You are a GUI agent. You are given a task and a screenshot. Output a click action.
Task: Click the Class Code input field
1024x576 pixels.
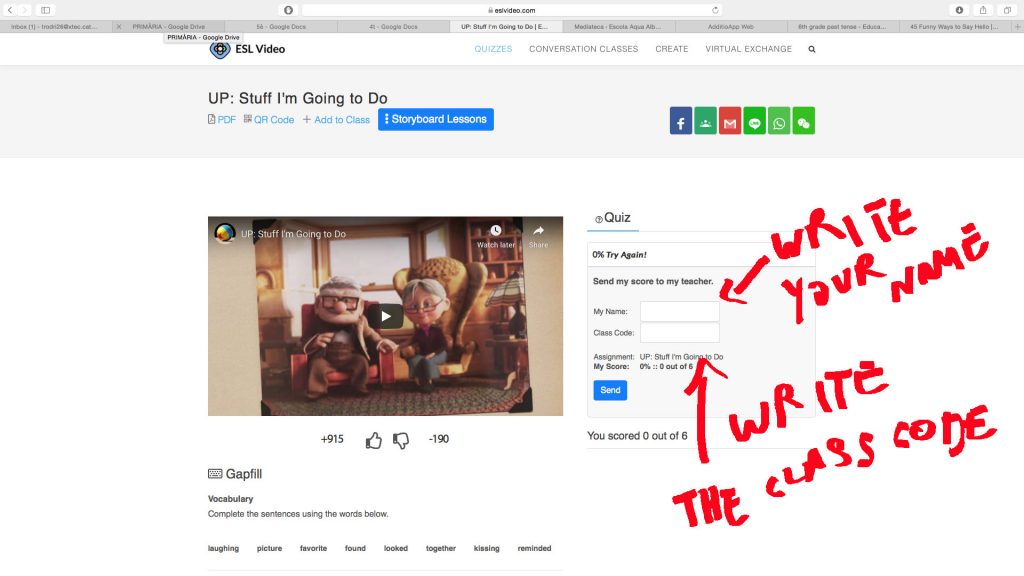679,332
